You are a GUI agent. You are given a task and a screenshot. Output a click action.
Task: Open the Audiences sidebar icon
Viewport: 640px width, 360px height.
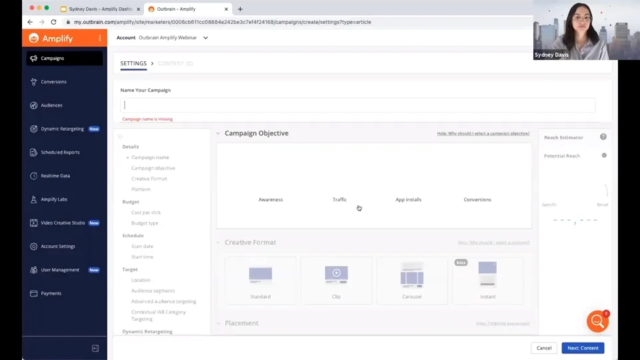33,105
